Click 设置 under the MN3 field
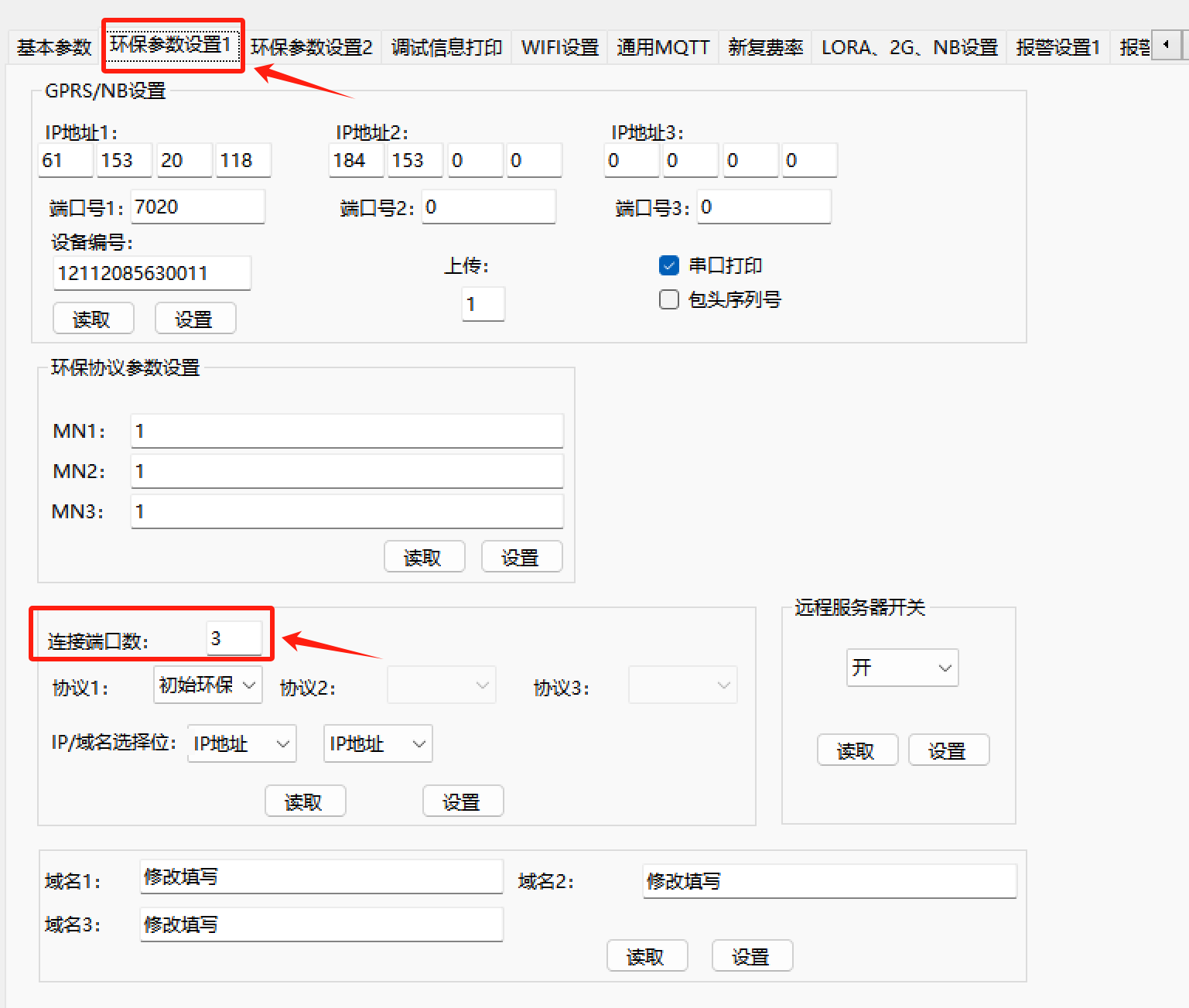 point(521,557)
